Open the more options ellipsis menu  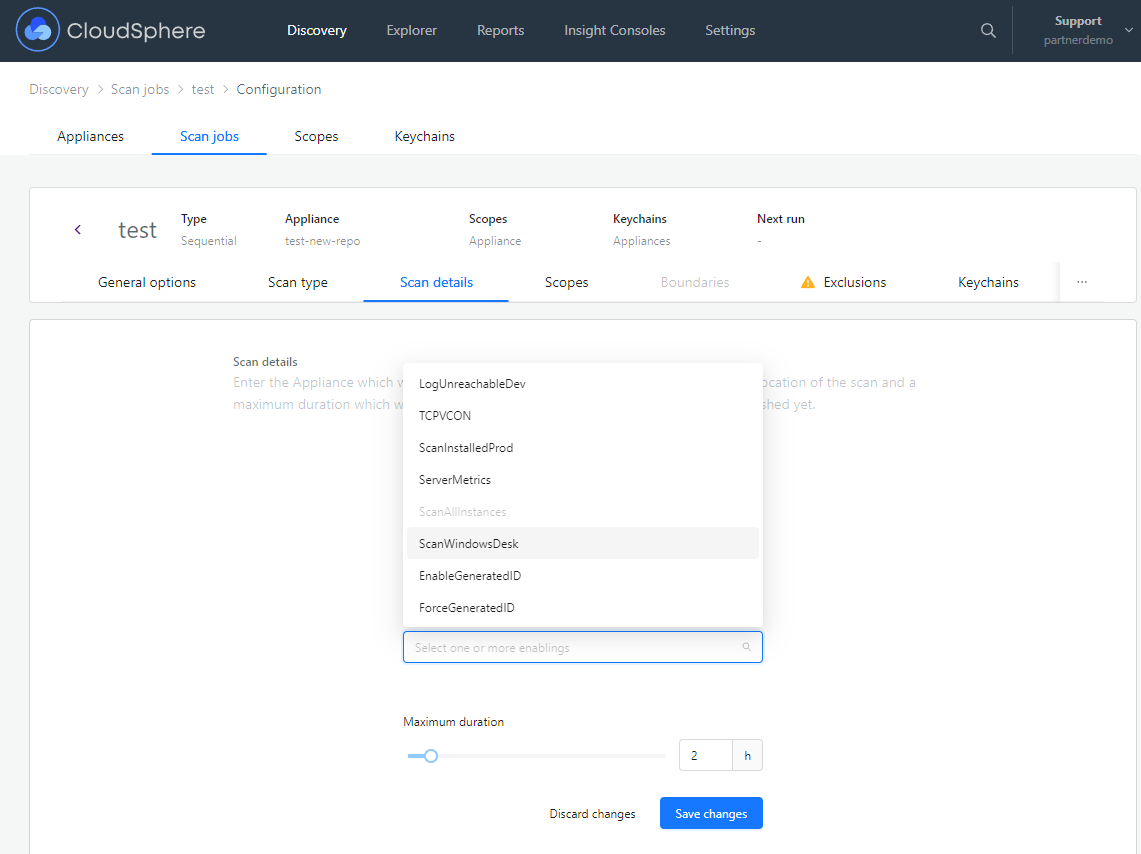coord(1081,282)
